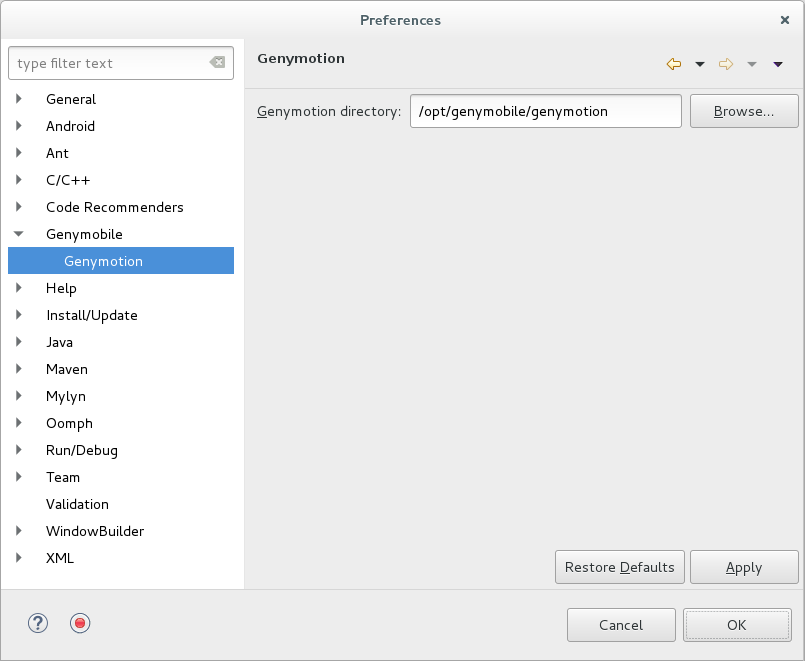
Task: Click Restore Defaults button
Action: coord(620,567)
